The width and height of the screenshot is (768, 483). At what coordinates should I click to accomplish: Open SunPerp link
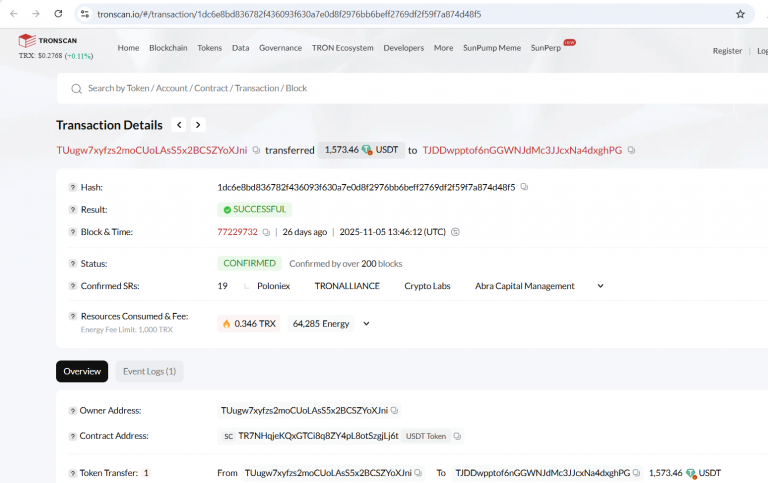[x=546, y=48]
